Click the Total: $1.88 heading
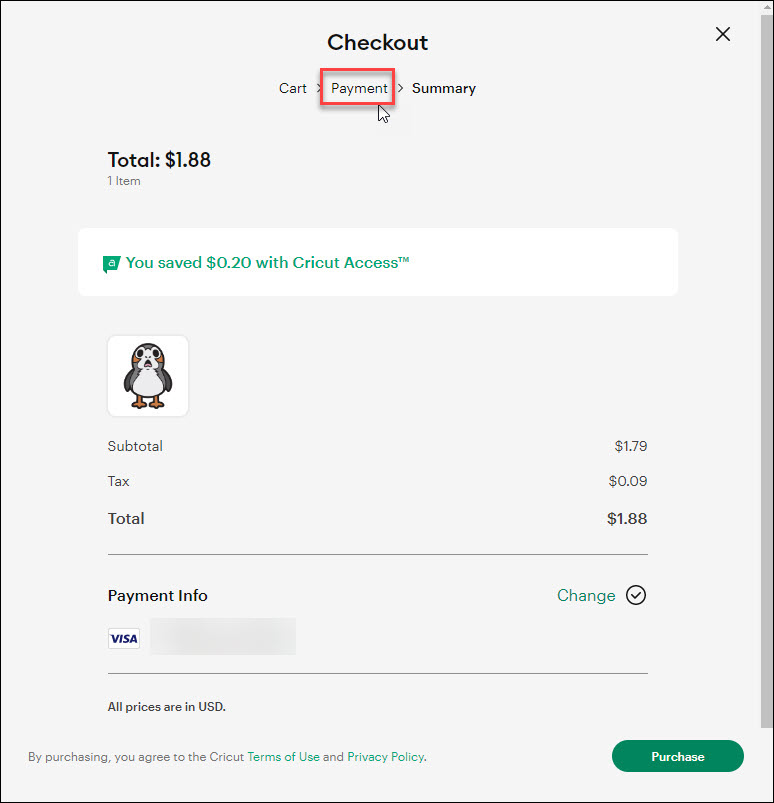 (159, 160)
